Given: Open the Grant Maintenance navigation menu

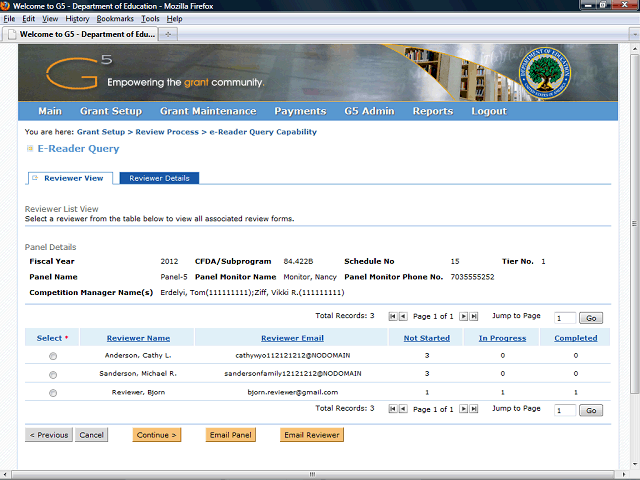Looking at the screenshot, I should point(208,111).
